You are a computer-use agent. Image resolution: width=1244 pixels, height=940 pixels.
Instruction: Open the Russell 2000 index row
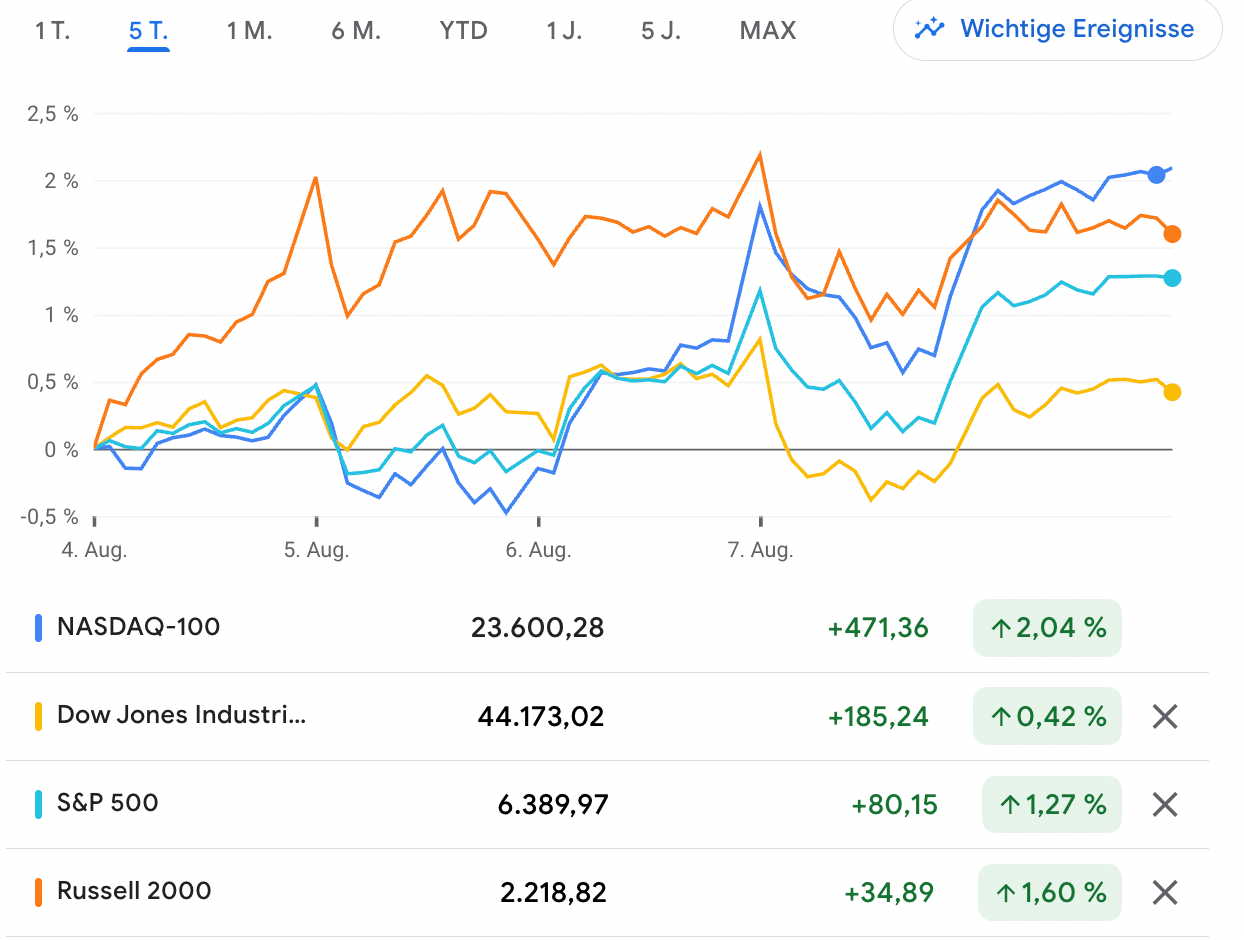click(x=607, y=892)
